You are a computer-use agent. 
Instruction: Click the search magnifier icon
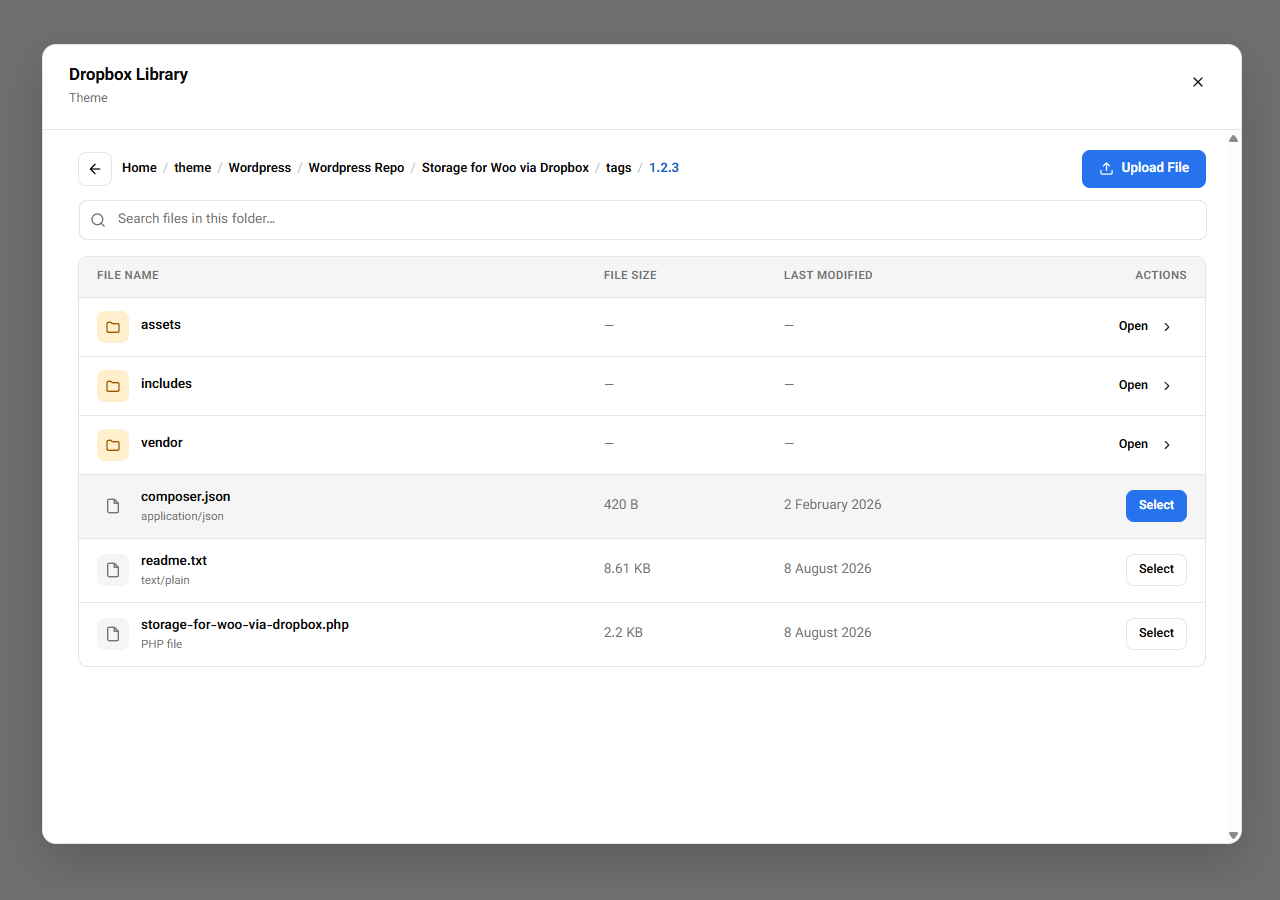pos(98,220)
